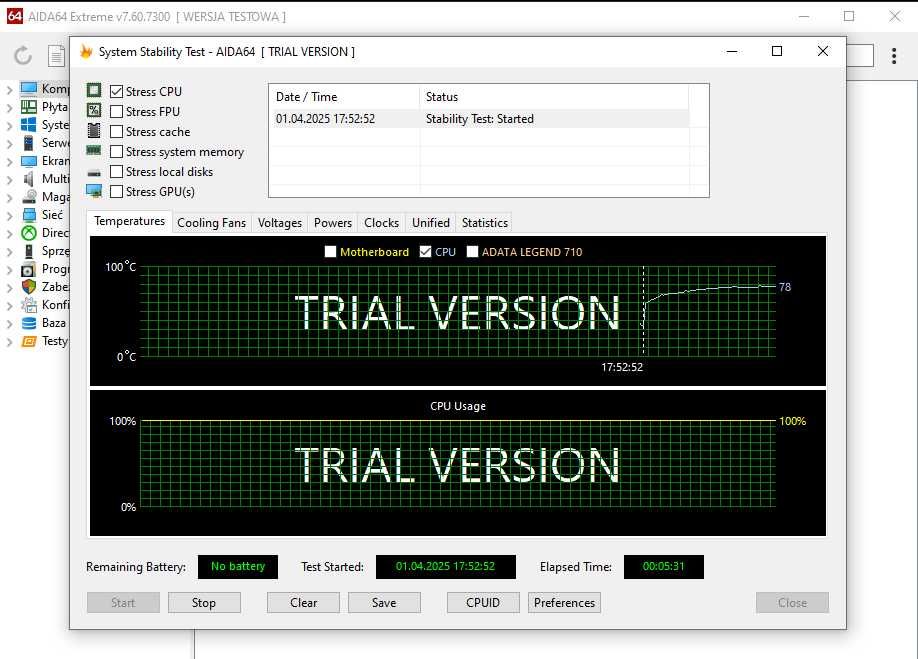Click the No battery indicator

[x=238, y=567]
